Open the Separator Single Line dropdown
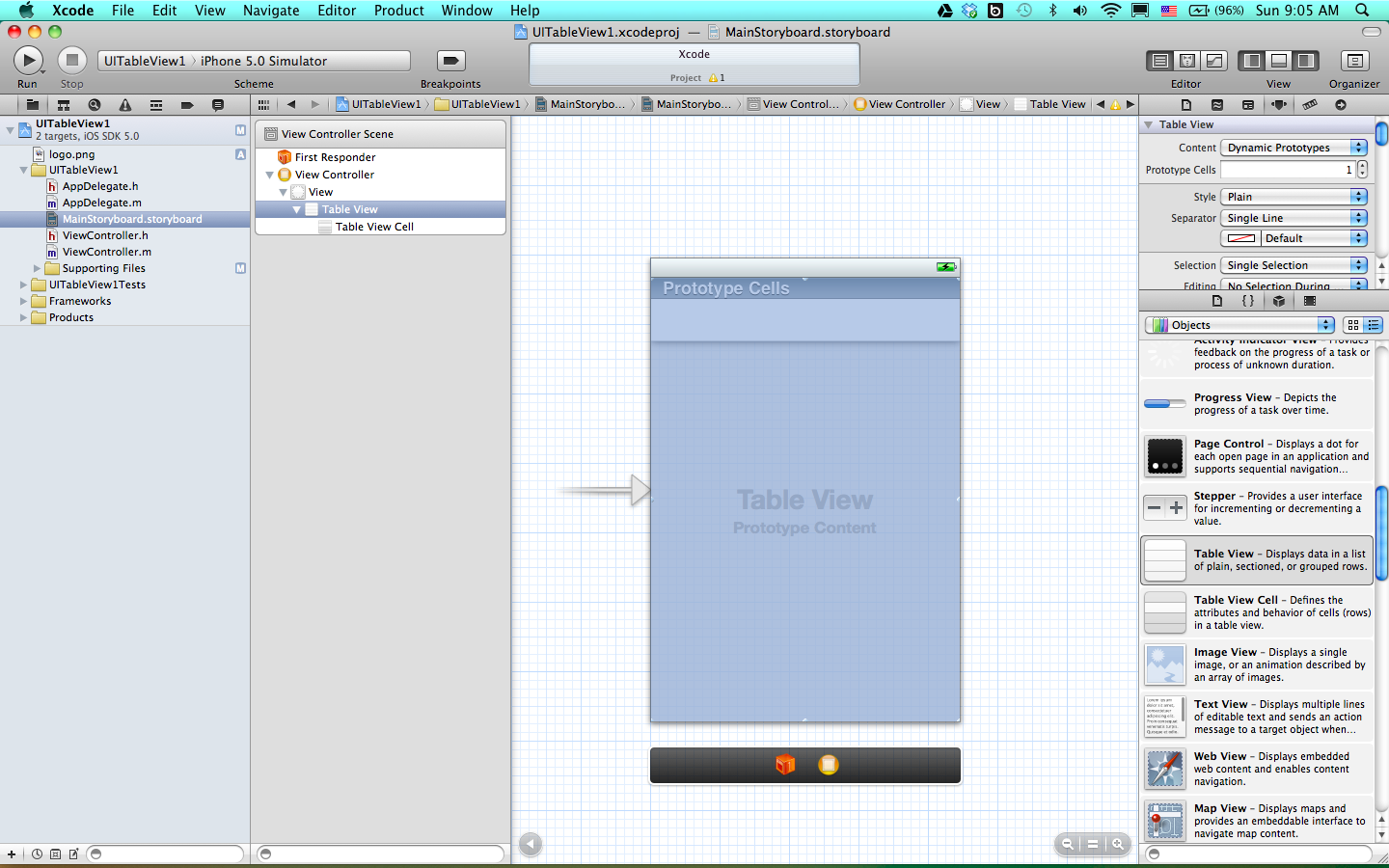1389x868 pixels. pos(1294,218)
